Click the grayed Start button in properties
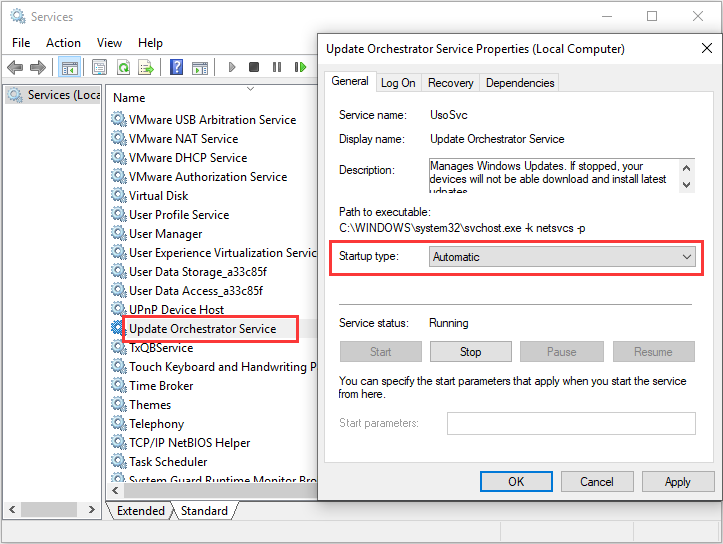The width and height of the screenshot is (723, 544). pos(381,352)
